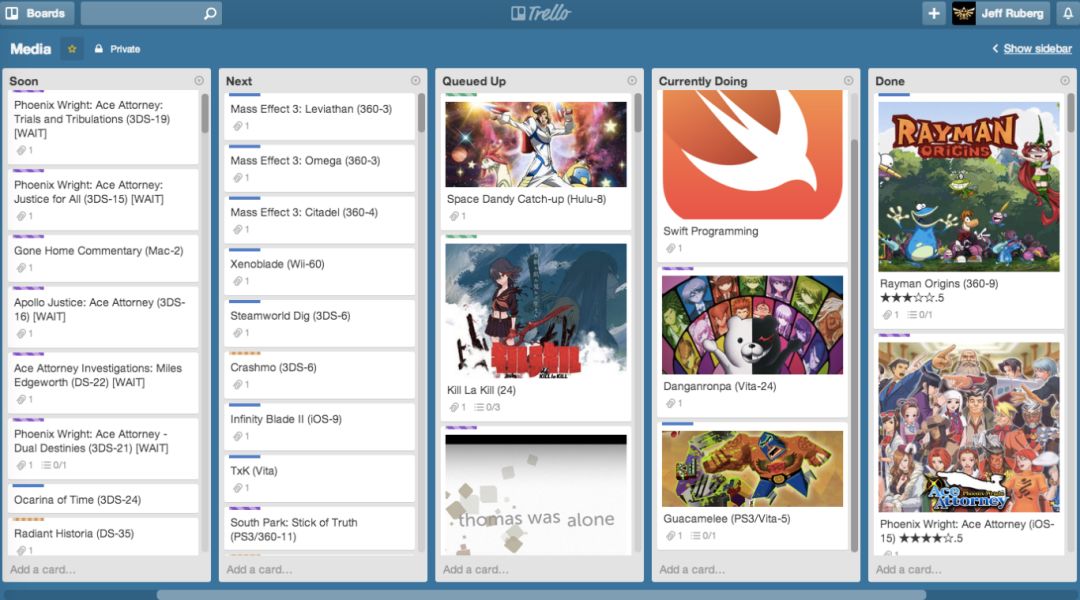The width and height of the screenshot is (1080, 600).
Task: Star the Media board
Action: pos(71,48)
